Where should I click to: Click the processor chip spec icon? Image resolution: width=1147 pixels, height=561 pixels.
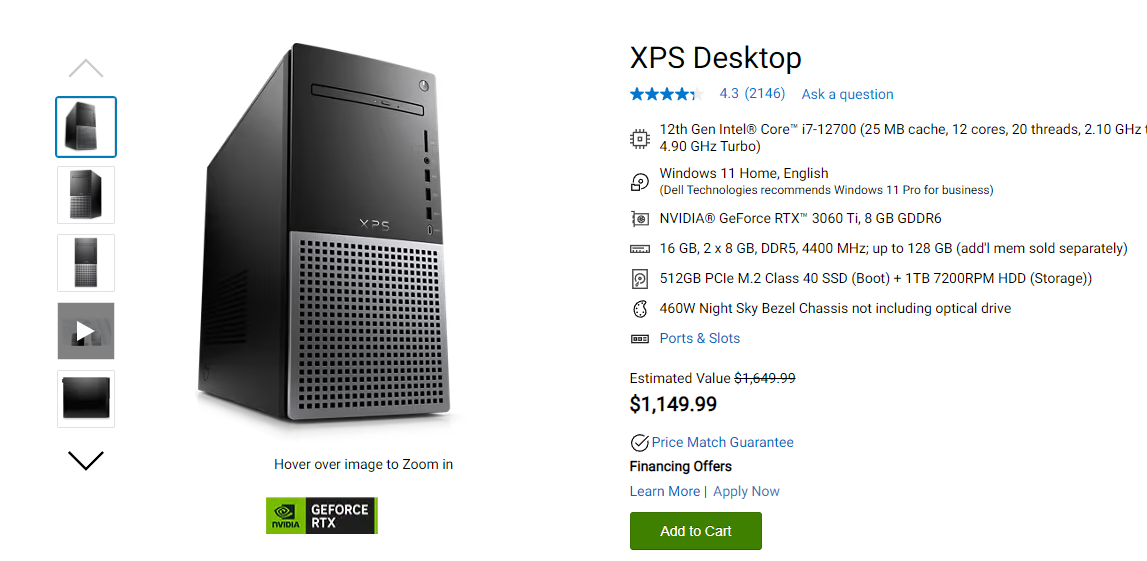(640, 138)
